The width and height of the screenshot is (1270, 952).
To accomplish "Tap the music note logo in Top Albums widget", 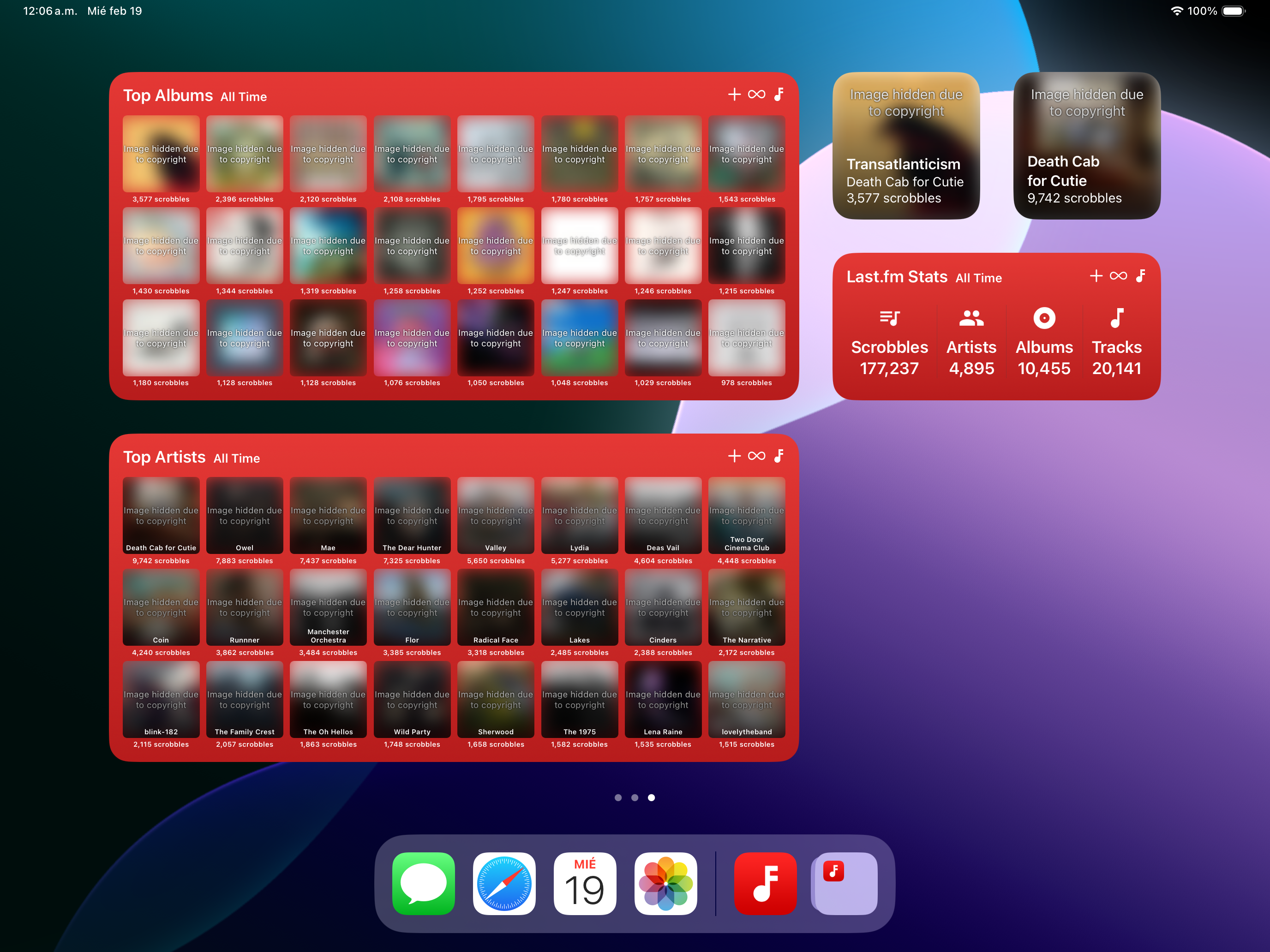I will click(x=779, y=94).
